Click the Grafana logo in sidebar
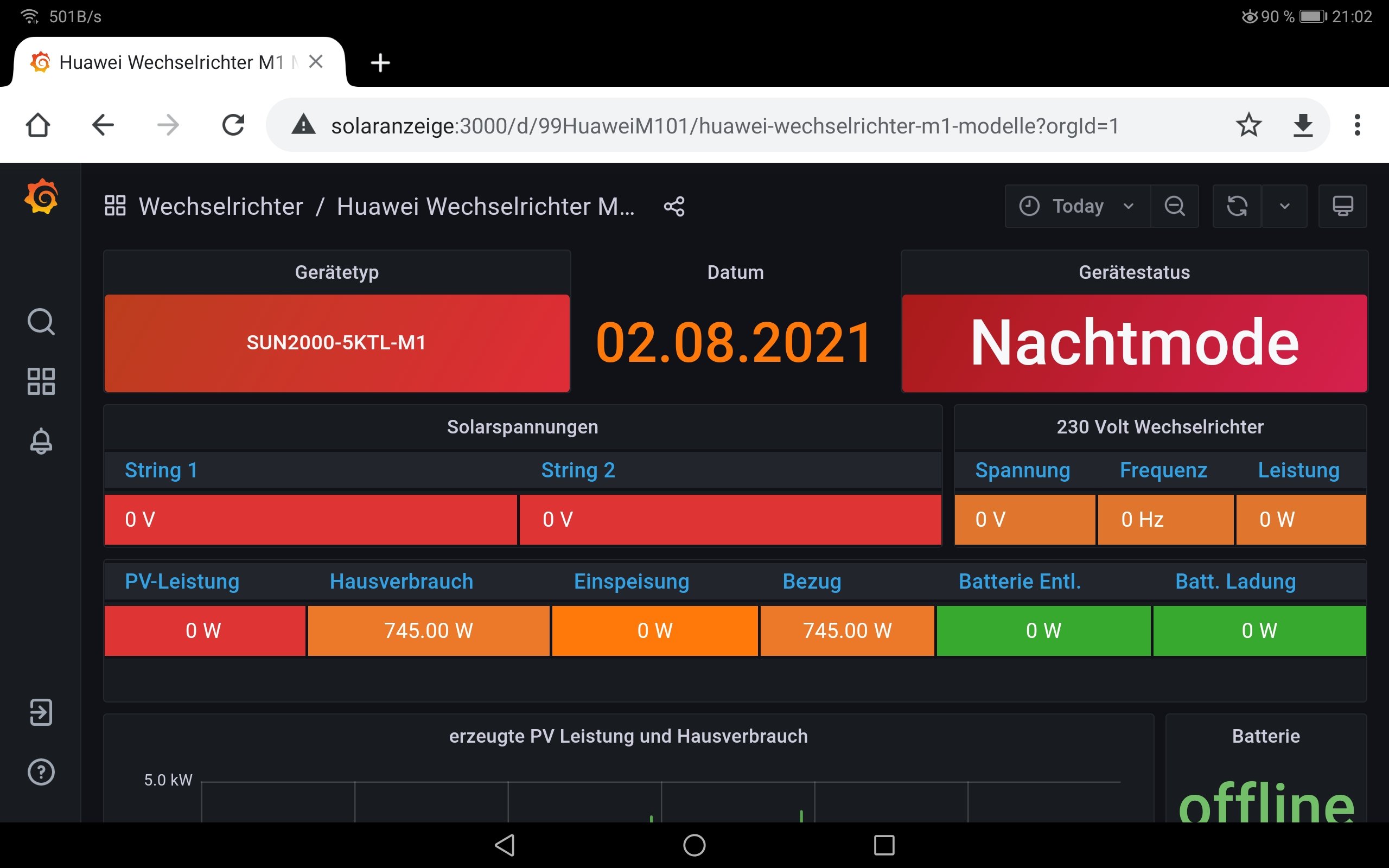Screen dimensions: 1389x868 (41, 197)
